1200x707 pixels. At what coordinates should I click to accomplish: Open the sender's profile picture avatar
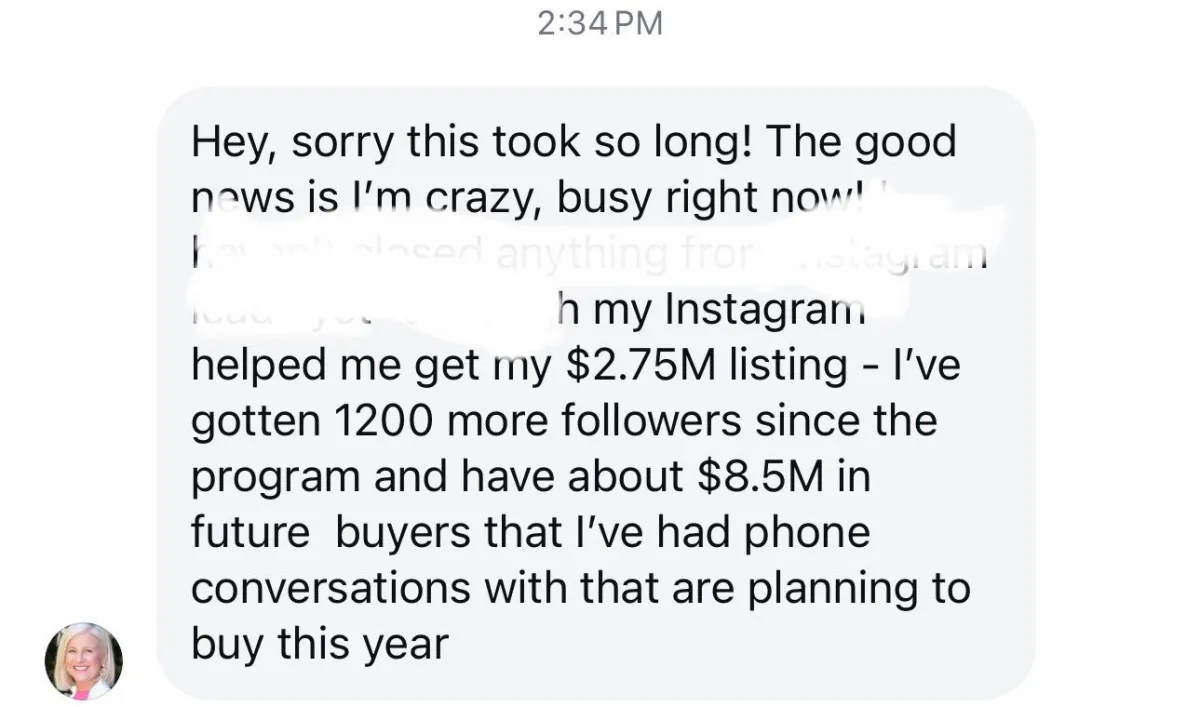84,661
